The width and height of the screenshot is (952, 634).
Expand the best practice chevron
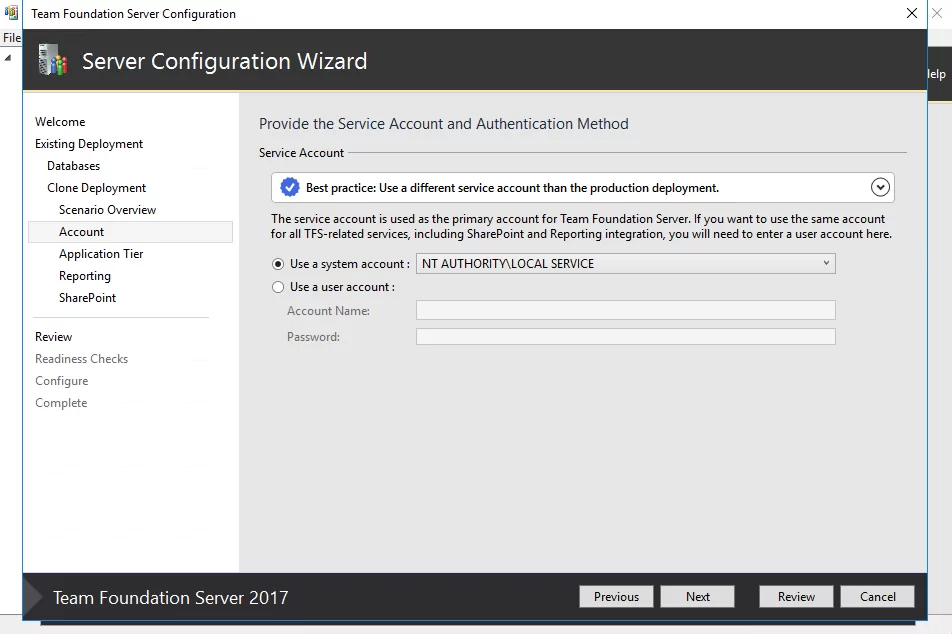(x=880, y=187)
